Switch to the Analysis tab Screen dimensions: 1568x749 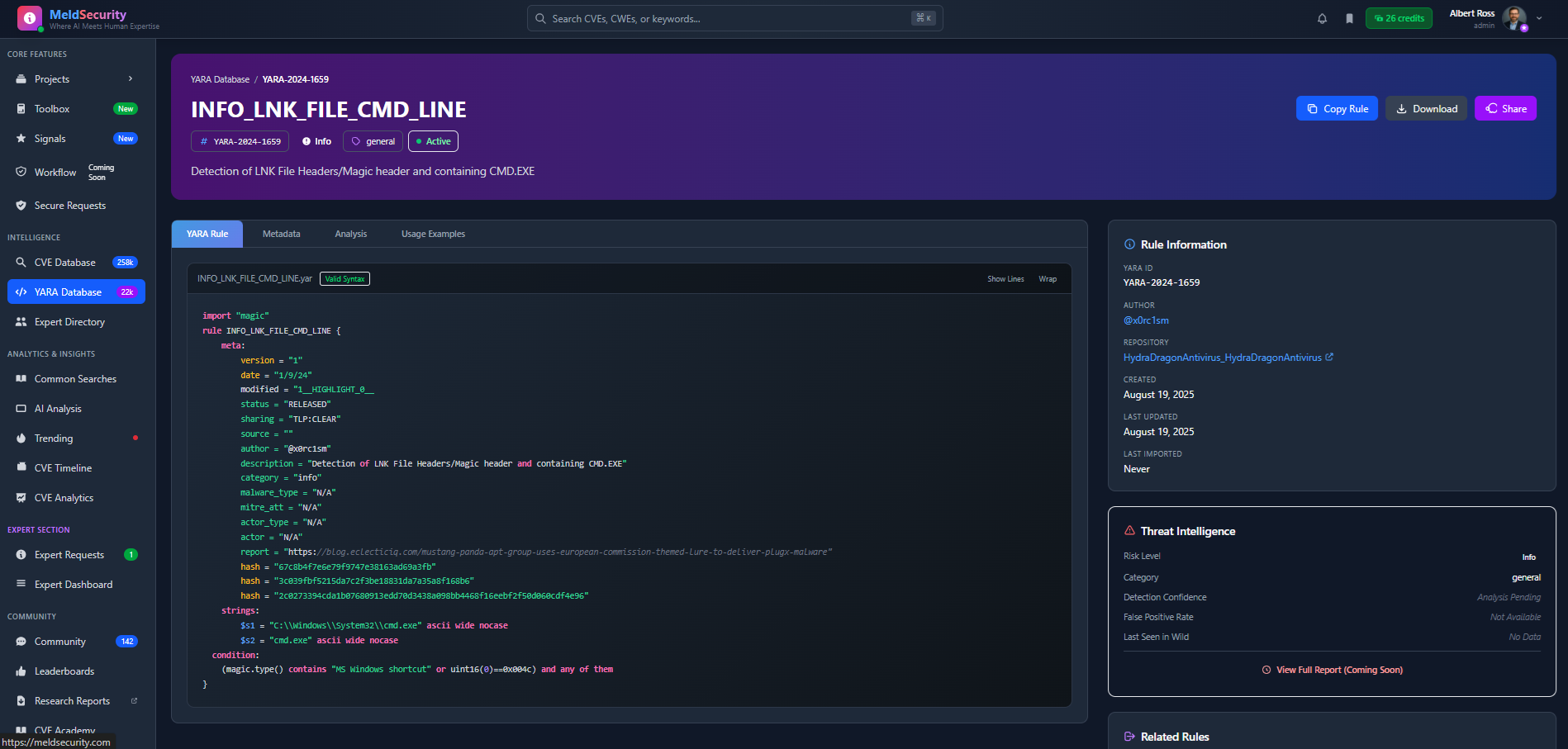(351, 234)
